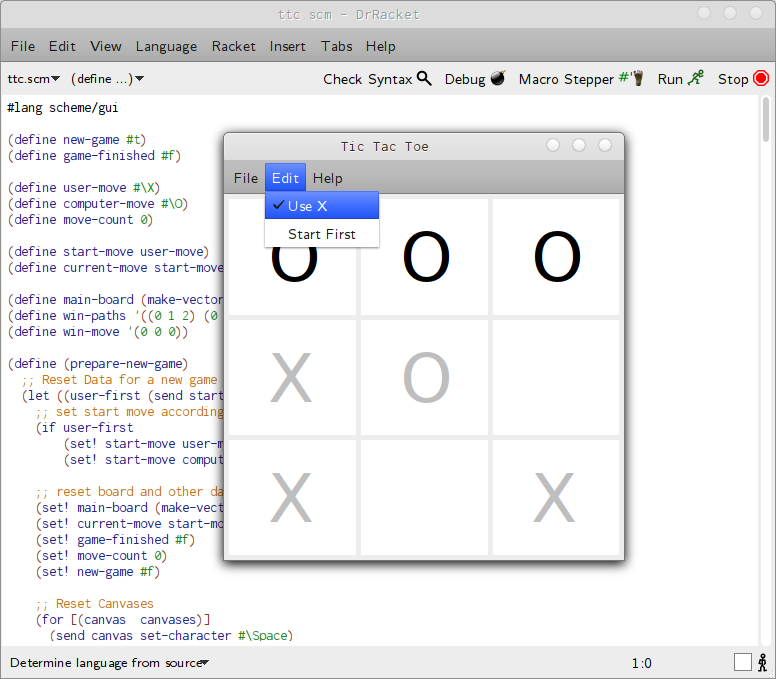Close the Tic Tac Toe Edit menu
776x679 pixels.
(286, 178)
